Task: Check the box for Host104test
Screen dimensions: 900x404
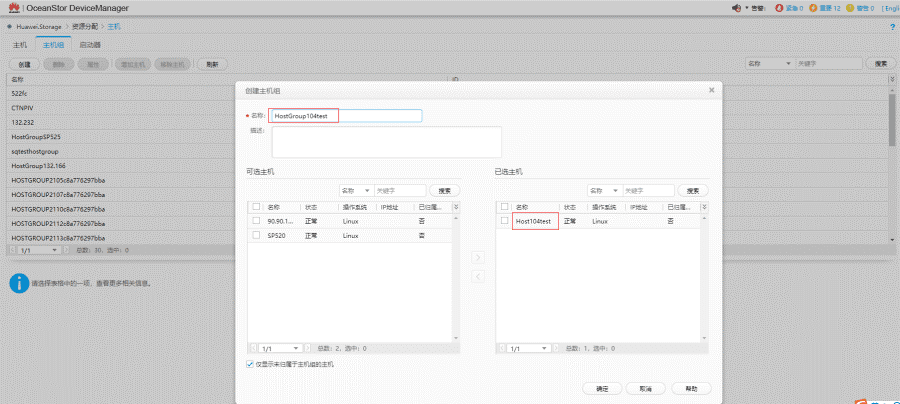Action: coord(505,220)
